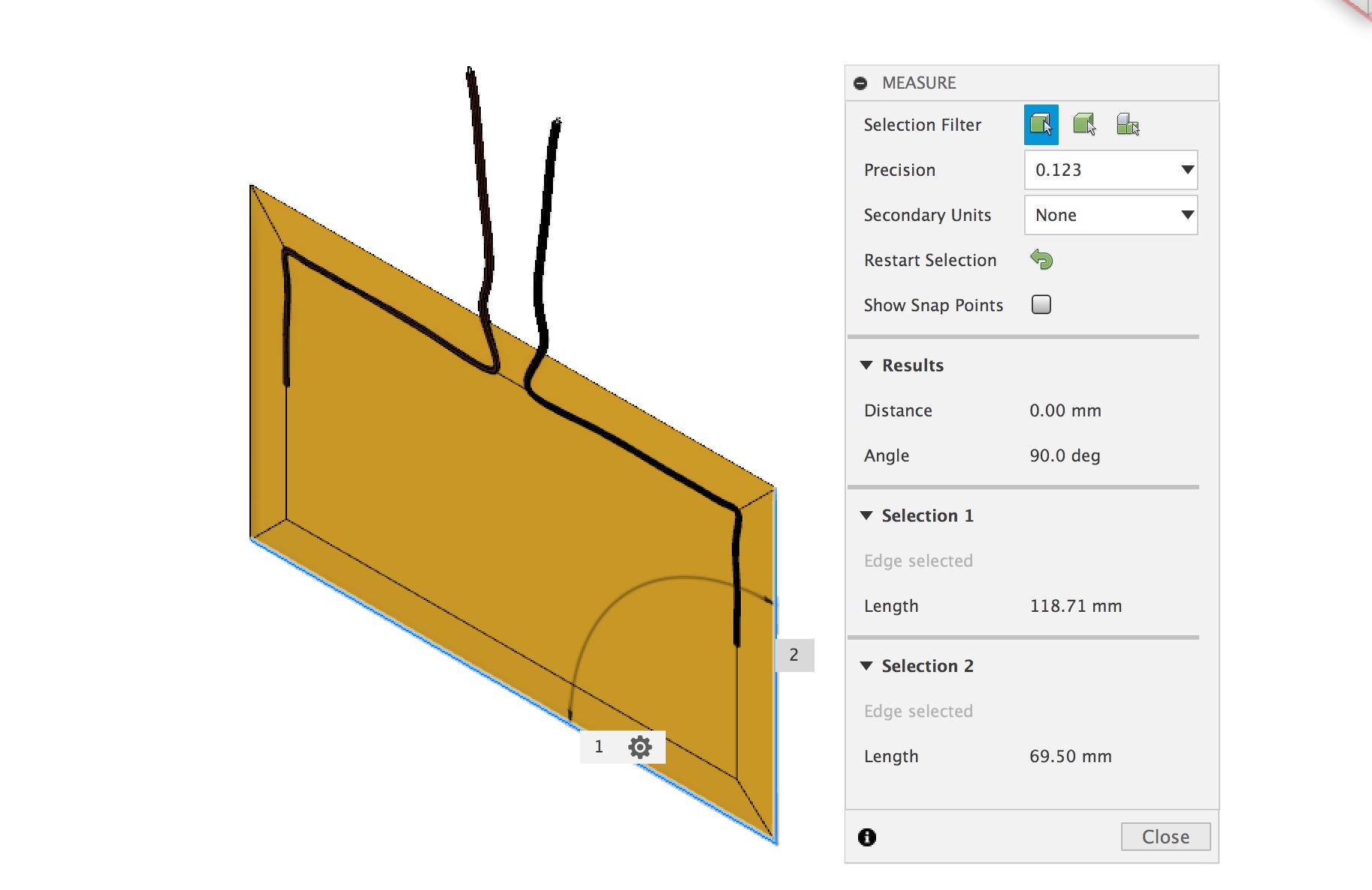The image size is (1372, 890).
Task: Enable the Show Snap Points checkbox
Action: [1041, 304]
